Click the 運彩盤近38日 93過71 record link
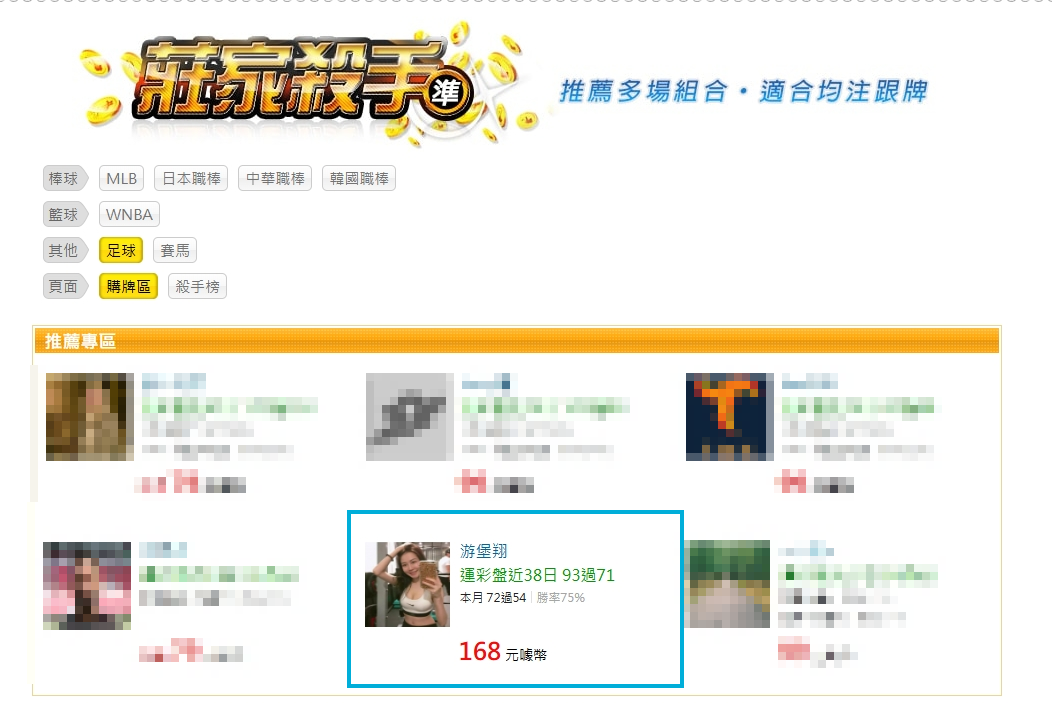Image resolution: width=1052 pixels, height=703 pixels. click(537, 575)
